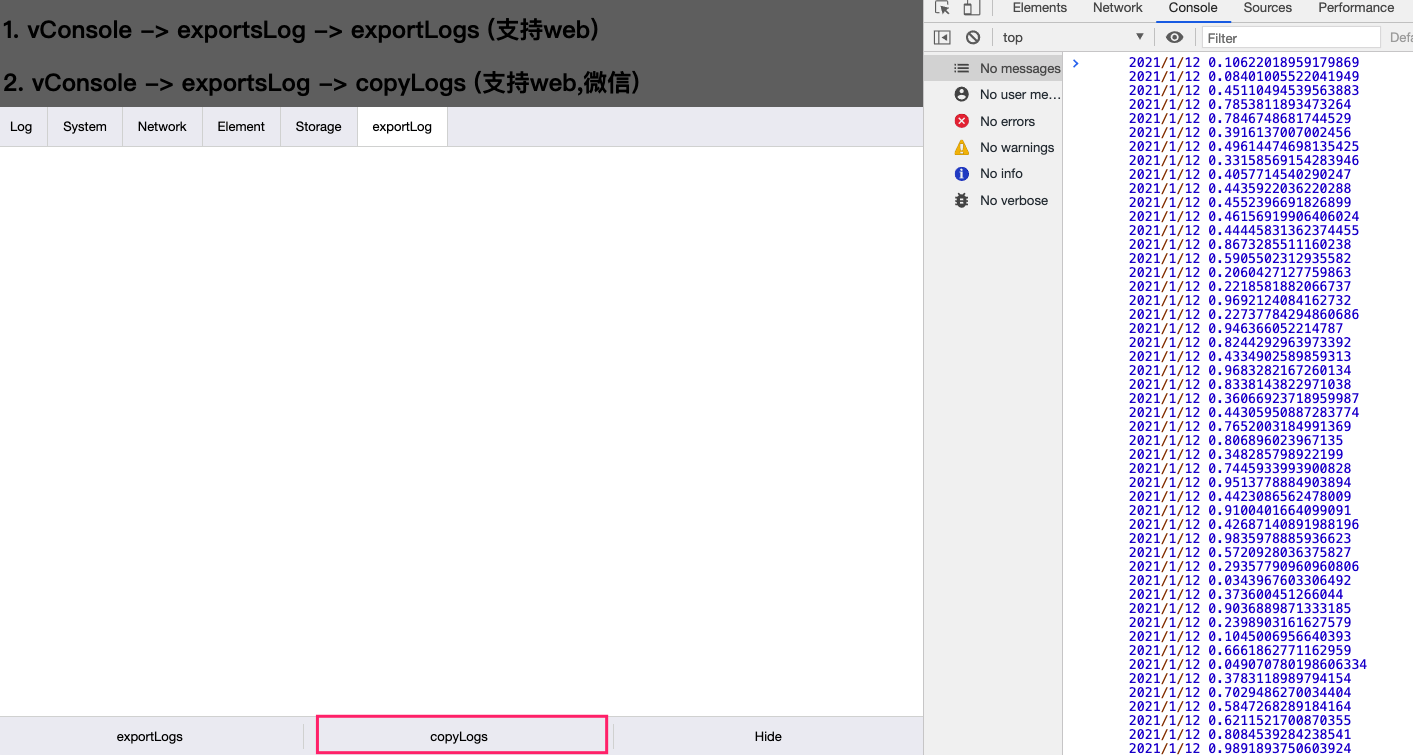This screenshot has height=755, width=1413.
Task: Select log value 0.8673285511160238
Action: pos(1280,244)
